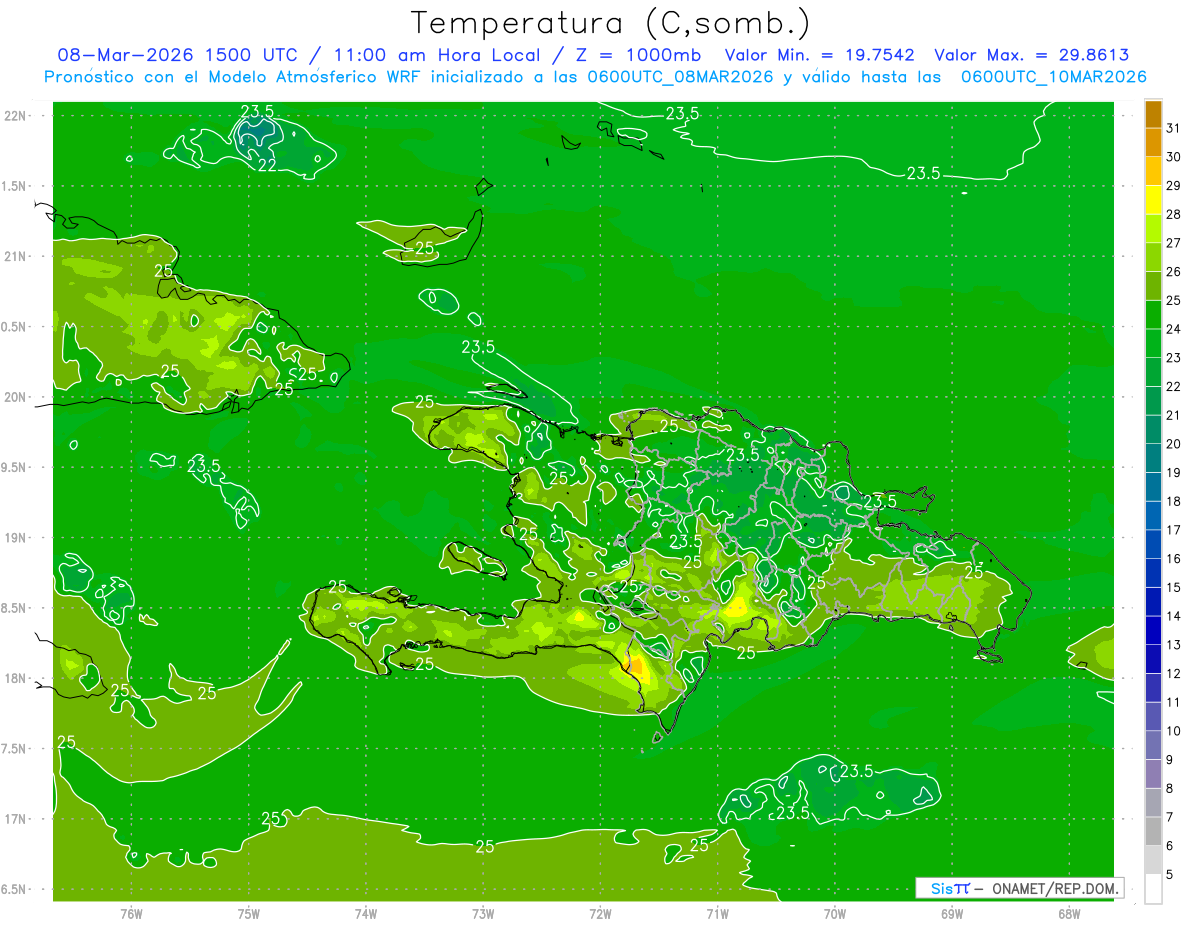The height and width of the screenshot is (927, 1200).
Task: Click the "71W" longitude axis label
Action: [x=717, y=914]
